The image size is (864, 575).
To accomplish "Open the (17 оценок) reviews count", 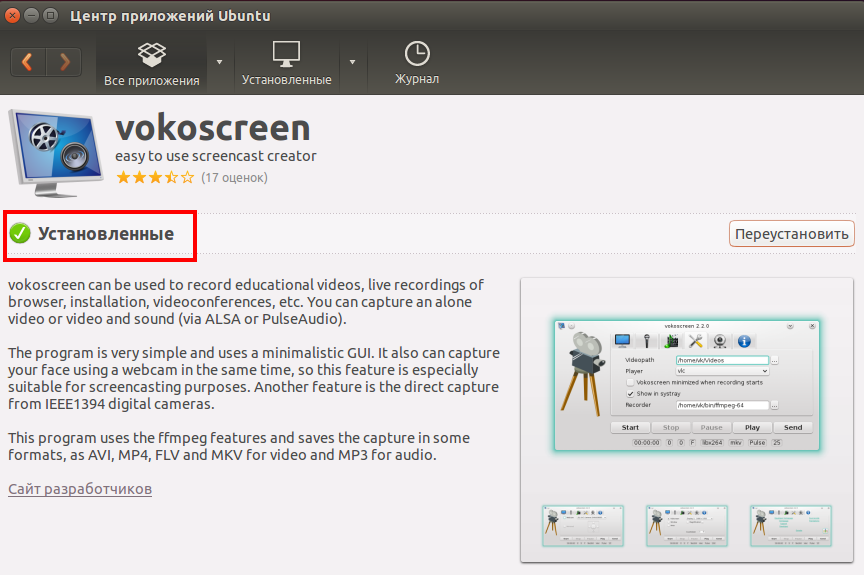I will pos(234,177).
